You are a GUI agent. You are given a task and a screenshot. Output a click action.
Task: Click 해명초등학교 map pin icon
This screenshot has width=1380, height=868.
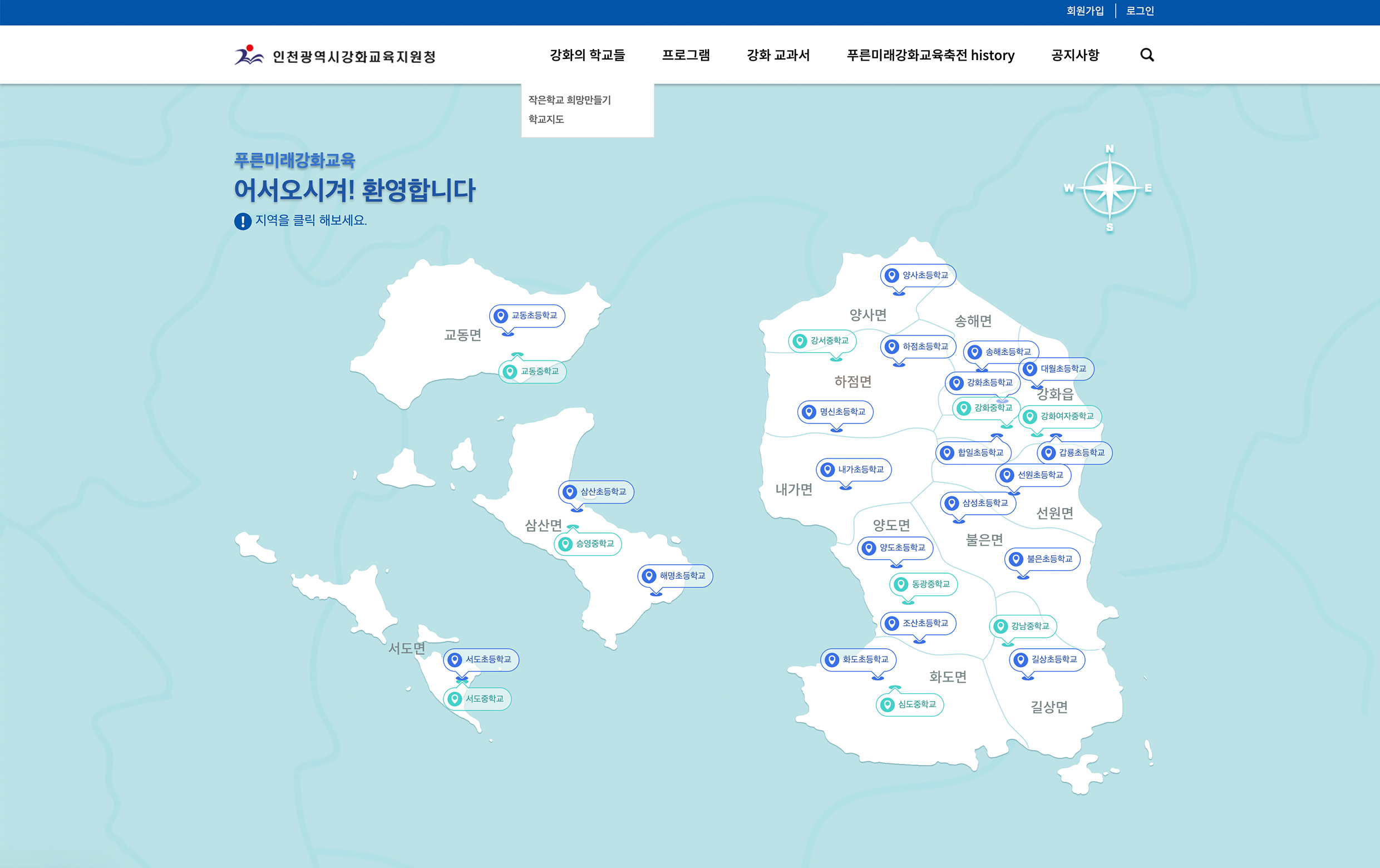(649, 576)
